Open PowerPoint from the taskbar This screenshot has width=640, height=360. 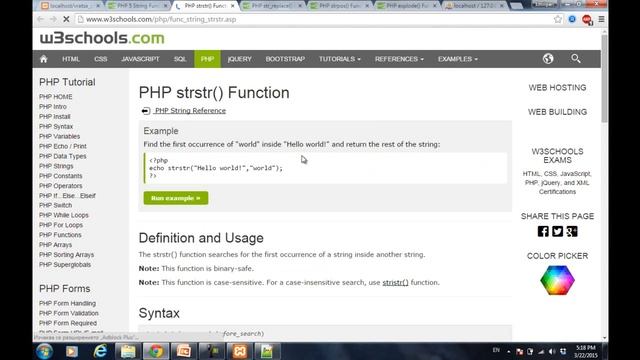point(183,351)
